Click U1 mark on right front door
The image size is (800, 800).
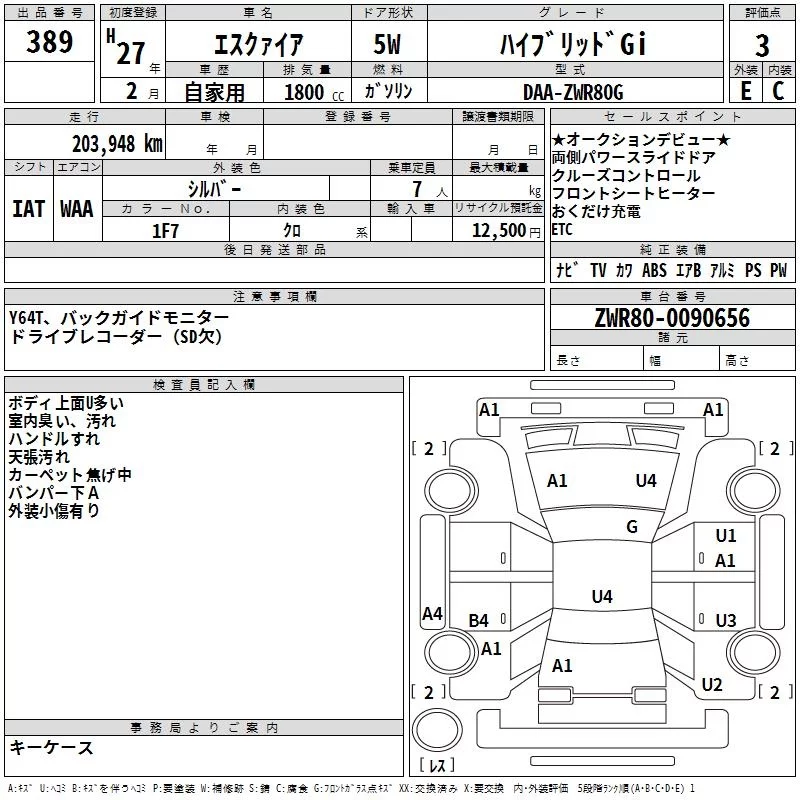coord(726,536)
